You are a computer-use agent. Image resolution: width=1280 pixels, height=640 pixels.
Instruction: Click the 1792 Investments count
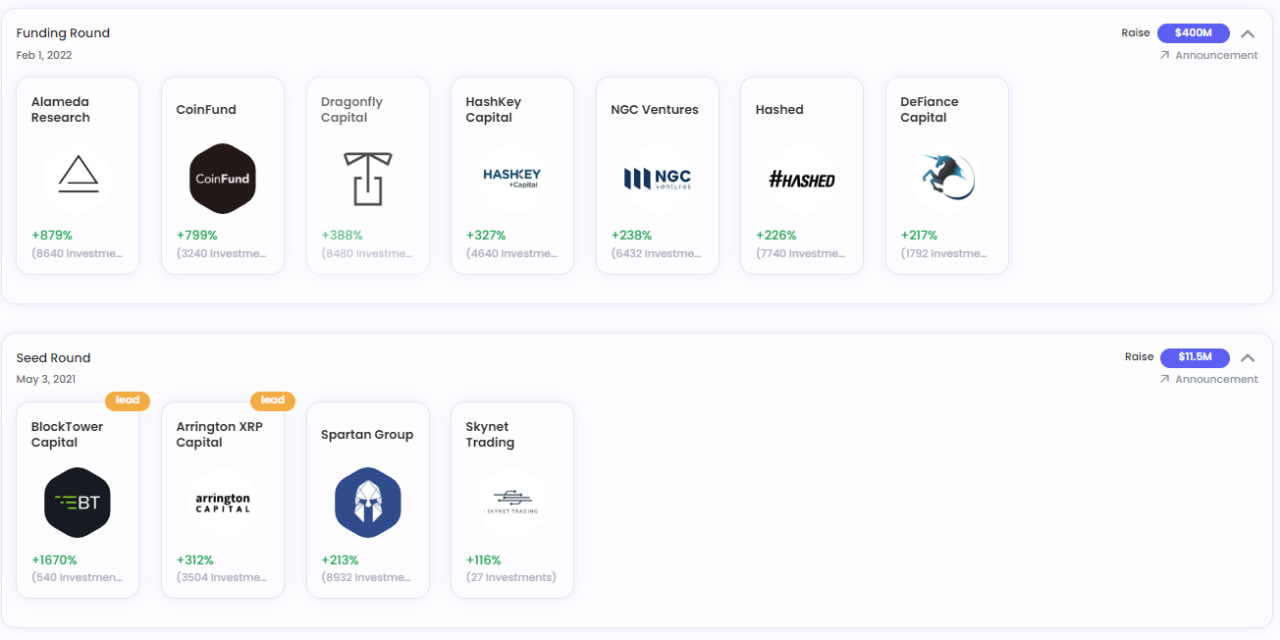(x=946, y=254)
